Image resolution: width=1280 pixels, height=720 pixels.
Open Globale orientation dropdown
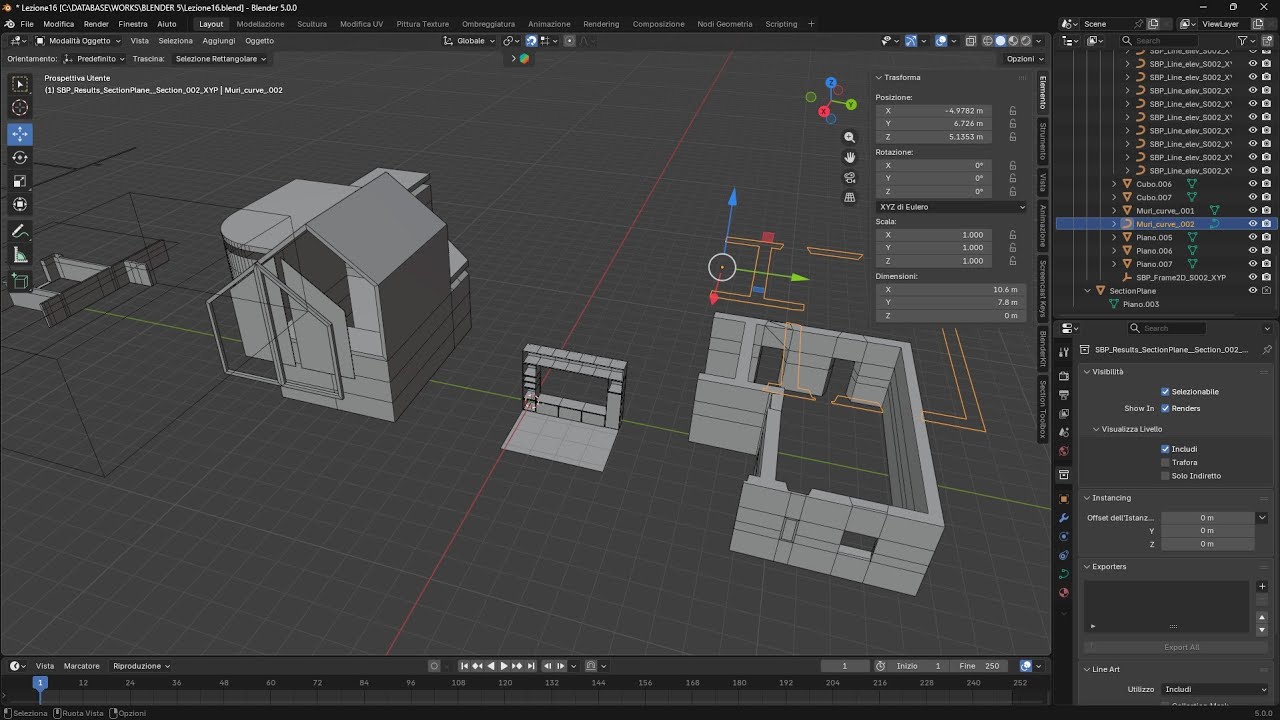(470, 41)
